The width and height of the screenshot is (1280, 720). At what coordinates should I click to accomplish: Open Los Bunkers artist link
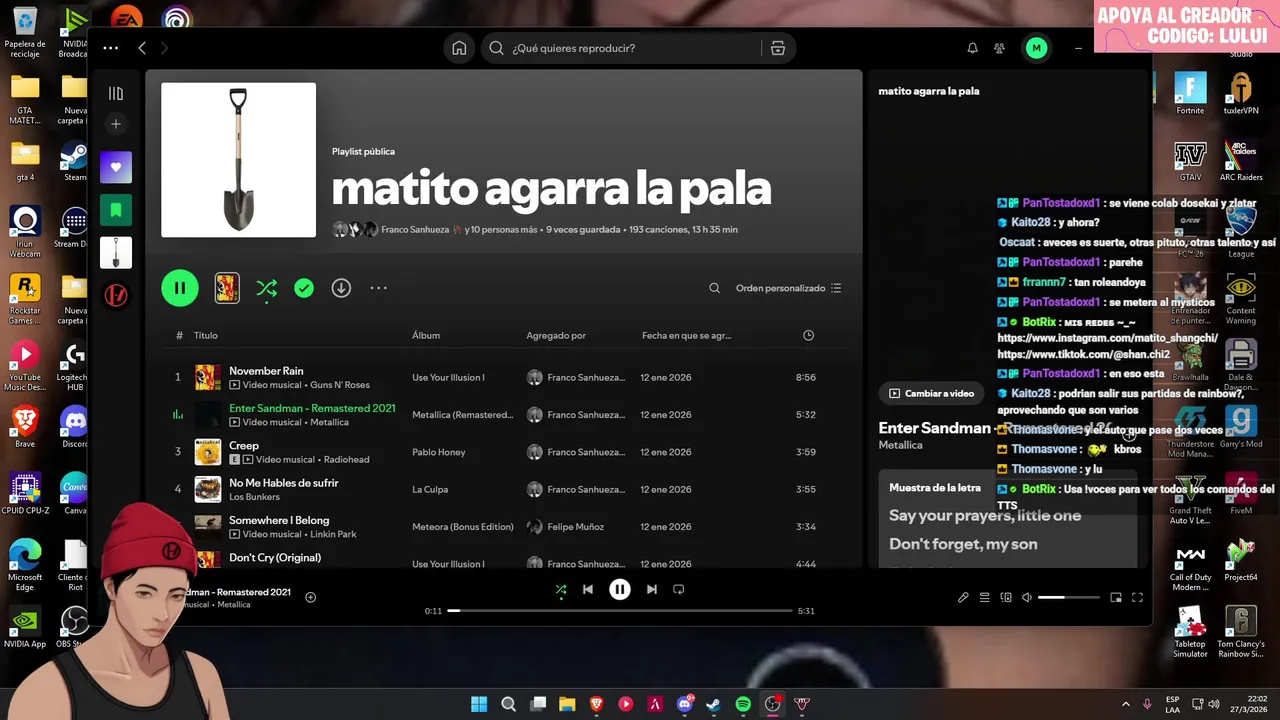pos(253,497)
